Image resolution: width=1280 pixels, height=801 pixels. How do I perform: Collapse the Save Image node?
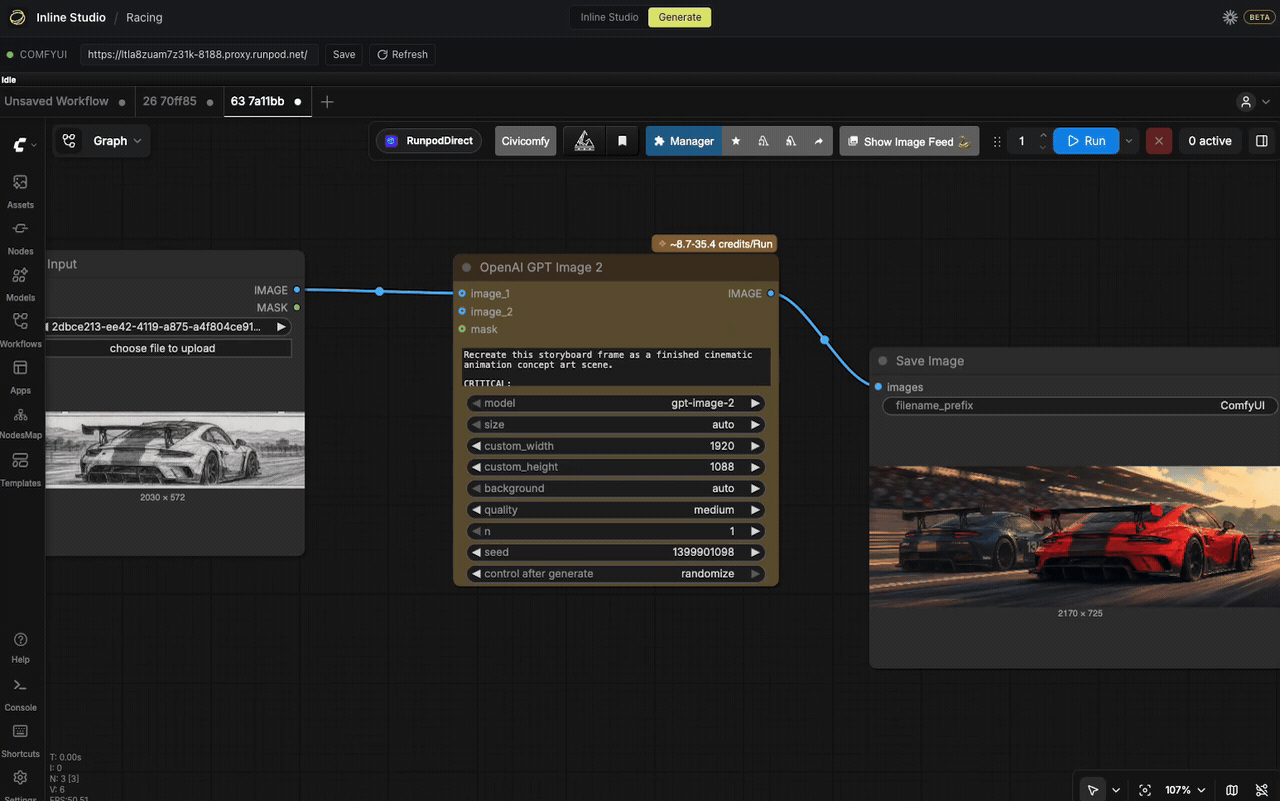(883, 361)
